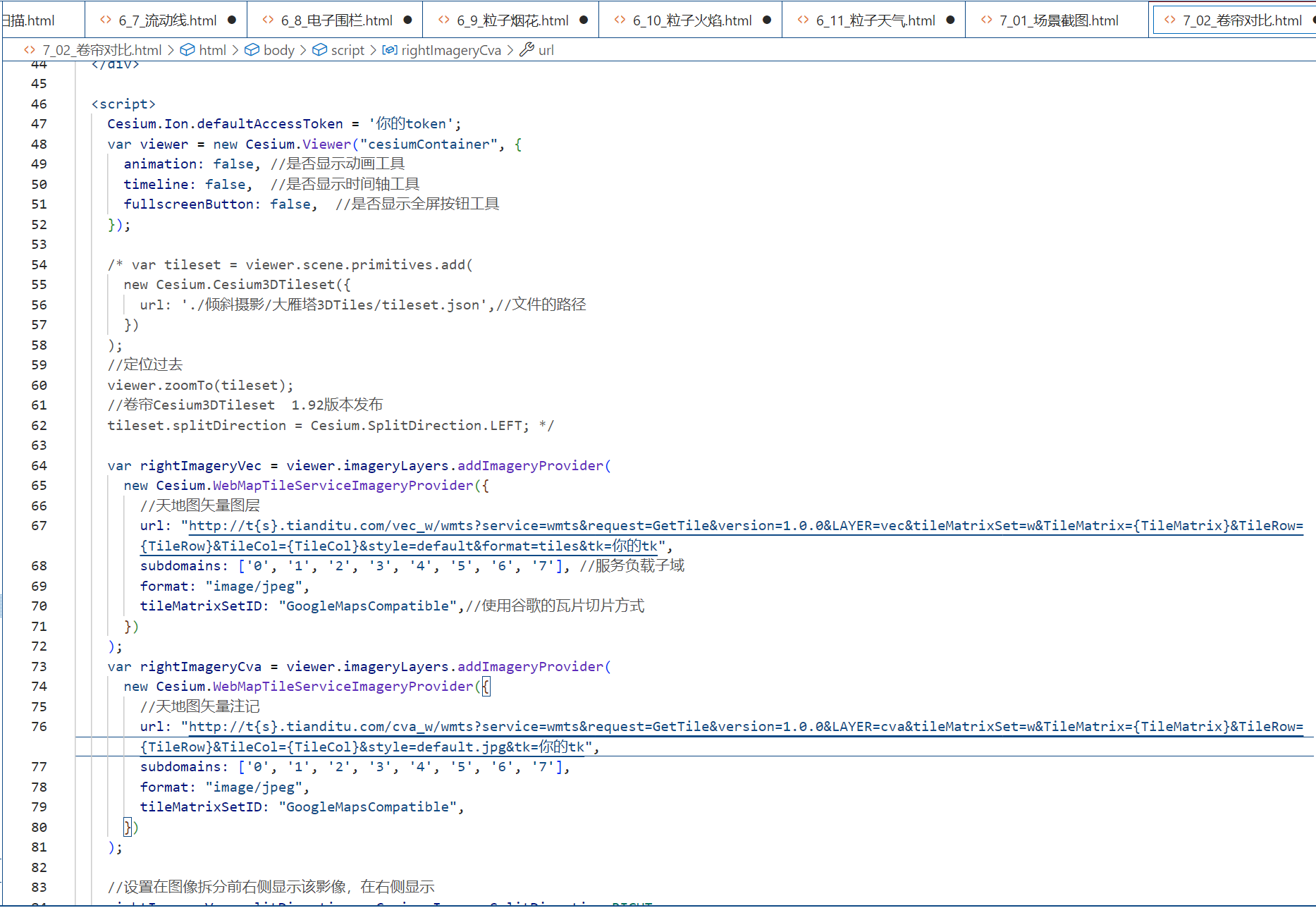Viewport: 1316px width, 908px height.
Task: Click 'timeline: false' on line 50
Action: [184, 185]
